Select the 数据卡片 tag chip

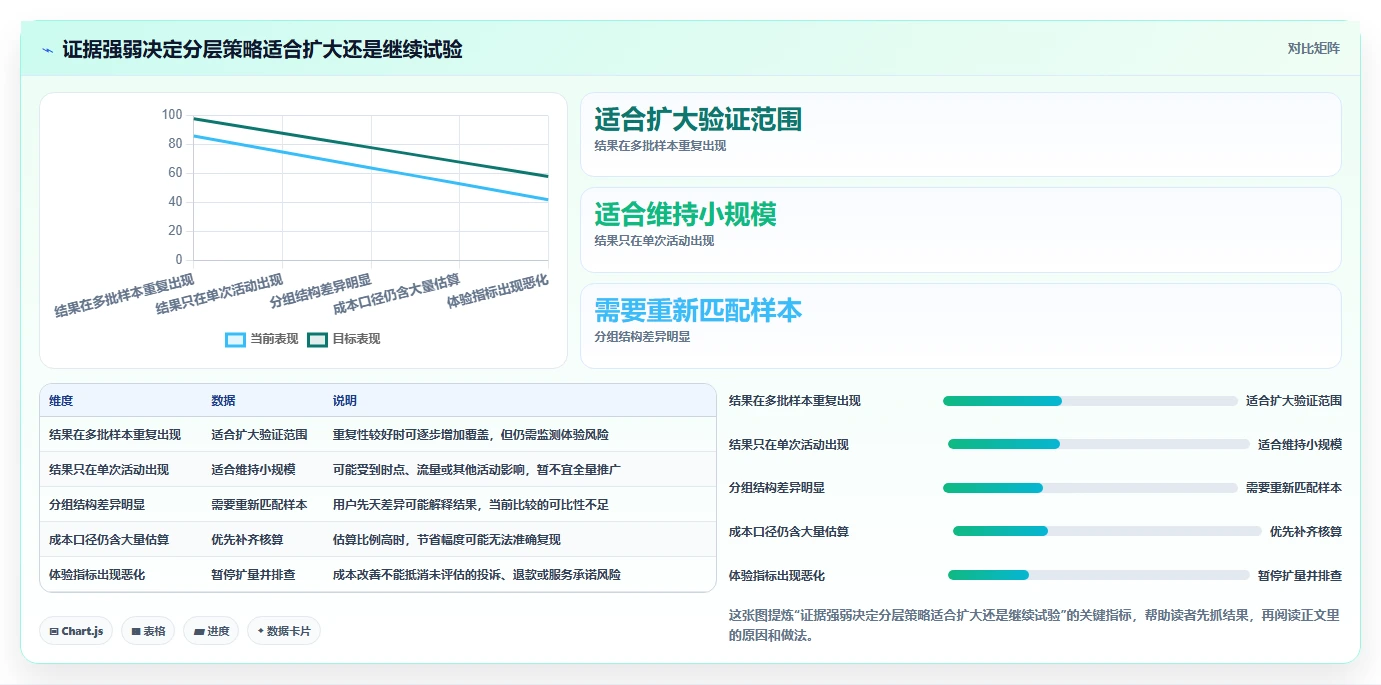284,631
